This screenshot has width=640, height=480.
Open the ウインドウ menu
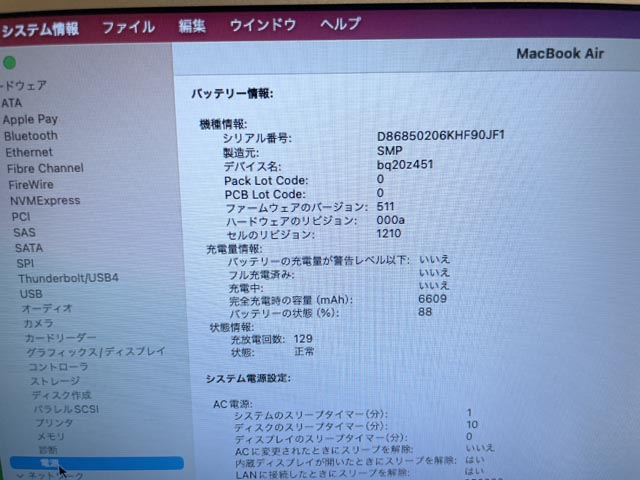click(x=263, y=24)
